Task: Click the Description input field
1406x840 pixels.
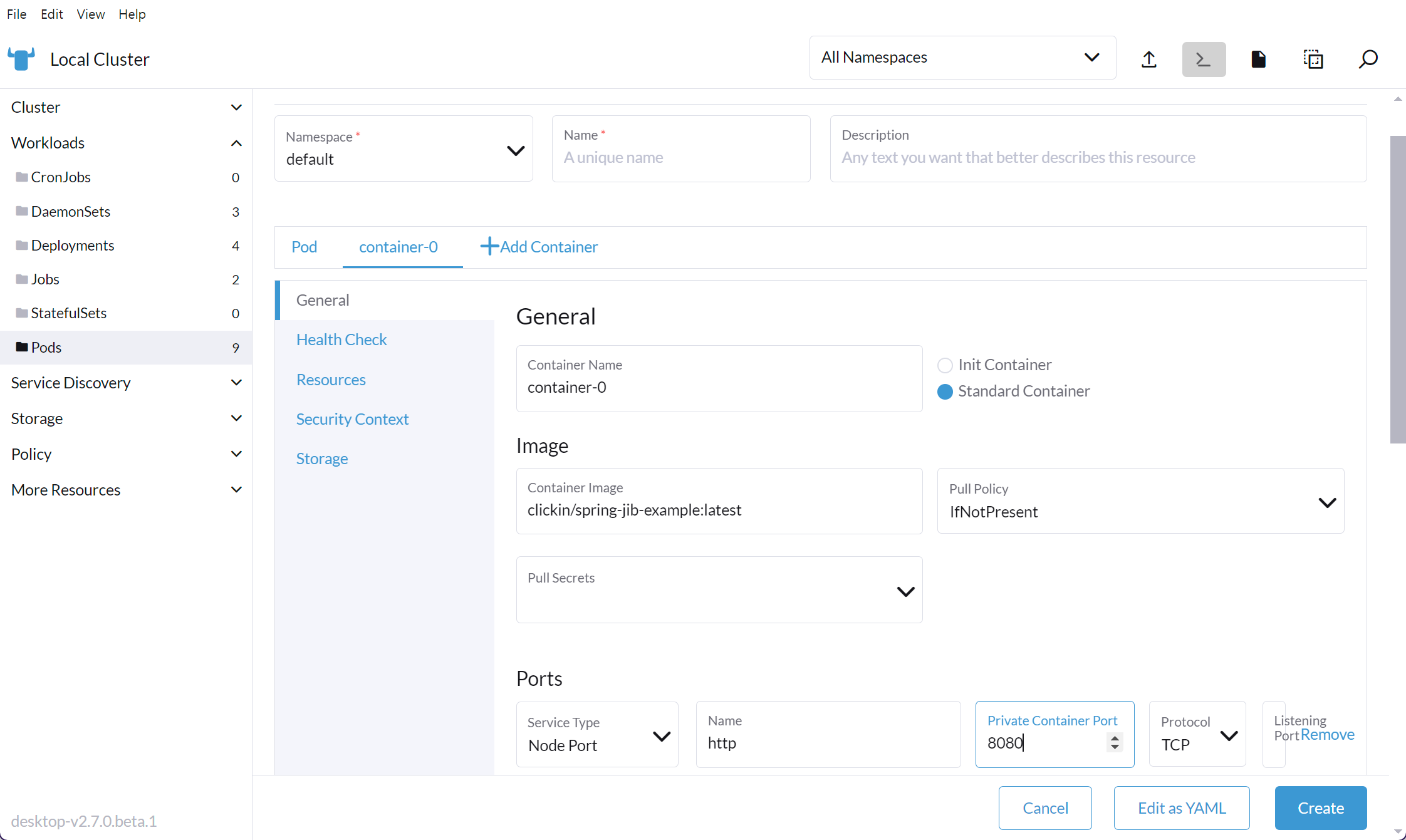Action: 1098,149
